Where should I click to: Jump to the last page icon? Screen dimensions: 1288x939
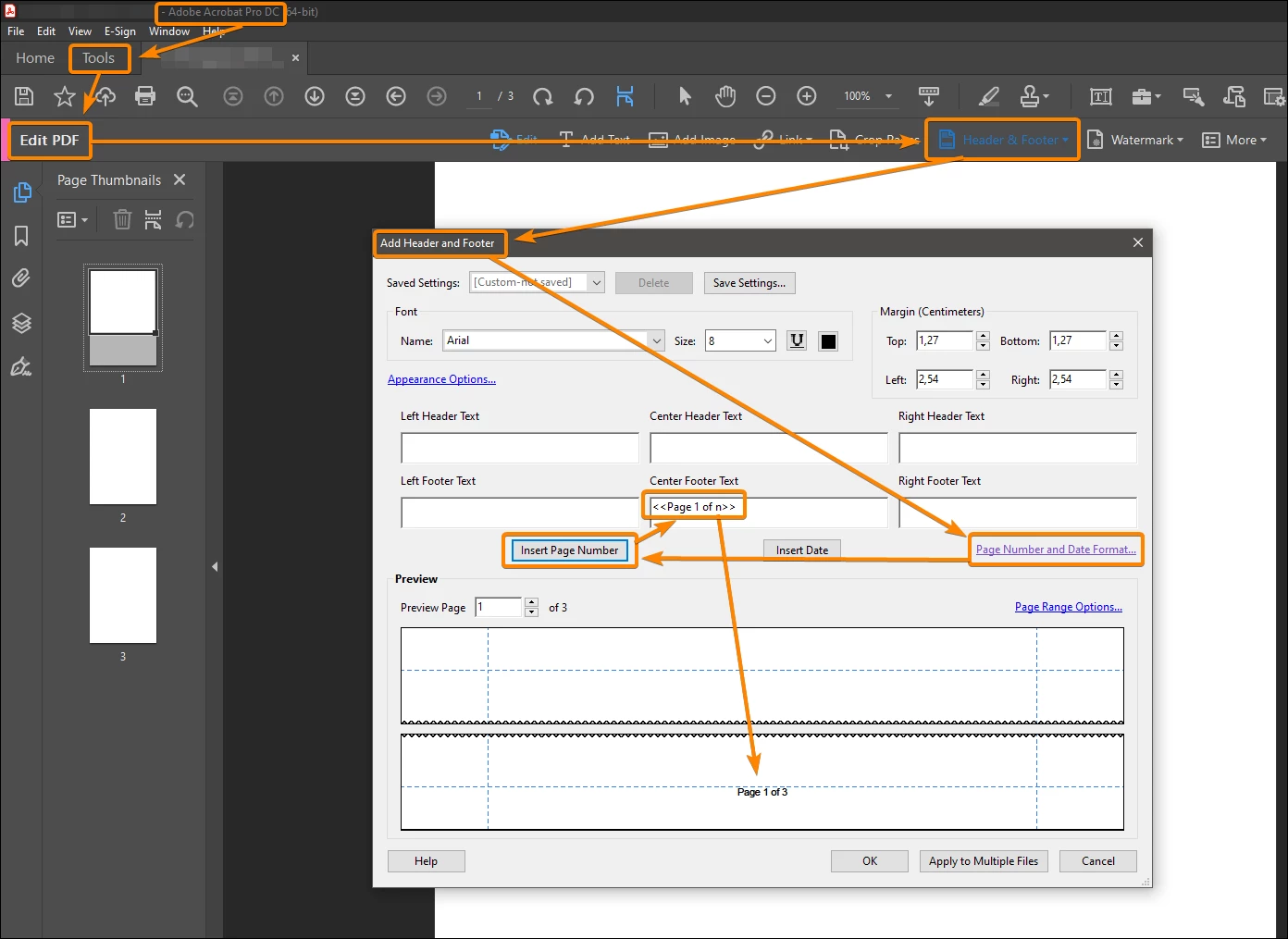(x=355, y=96)
